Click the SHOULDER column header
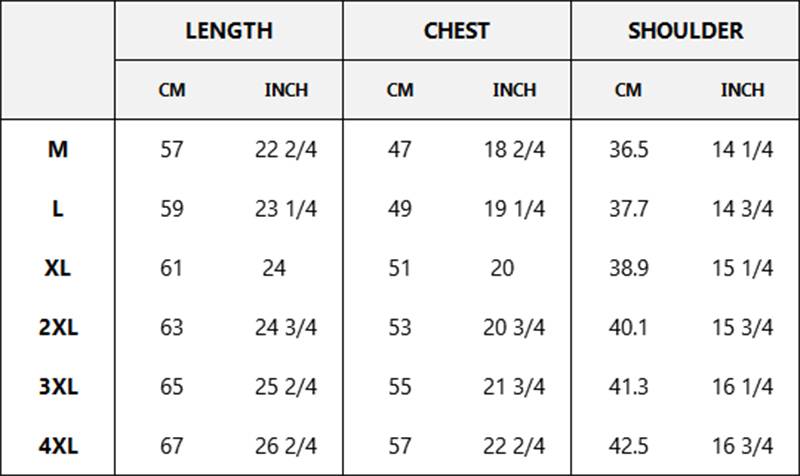This screenshot has width=800, height=476. click(685, 31)
